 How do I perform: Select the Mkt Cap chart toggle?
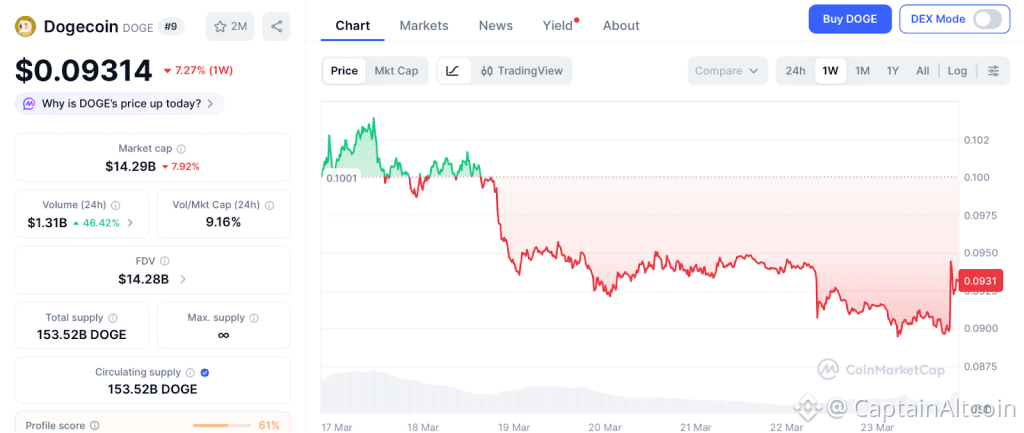[396, 71]
